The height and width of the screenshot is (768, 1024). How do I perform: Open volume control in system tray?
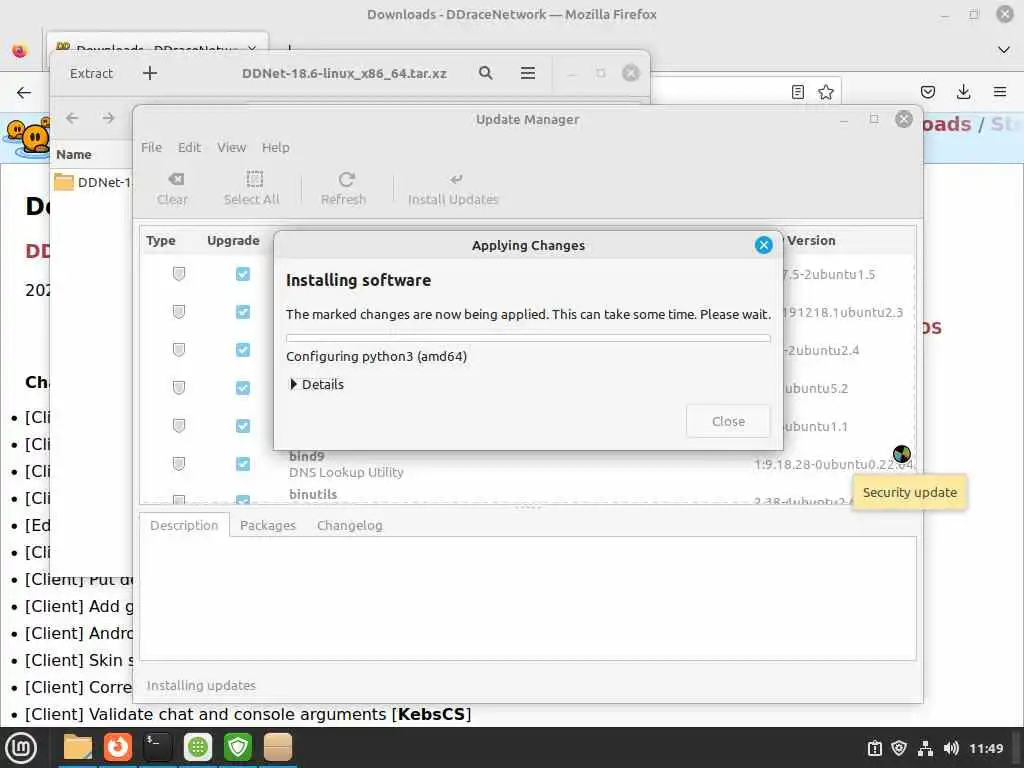[951, 748]
